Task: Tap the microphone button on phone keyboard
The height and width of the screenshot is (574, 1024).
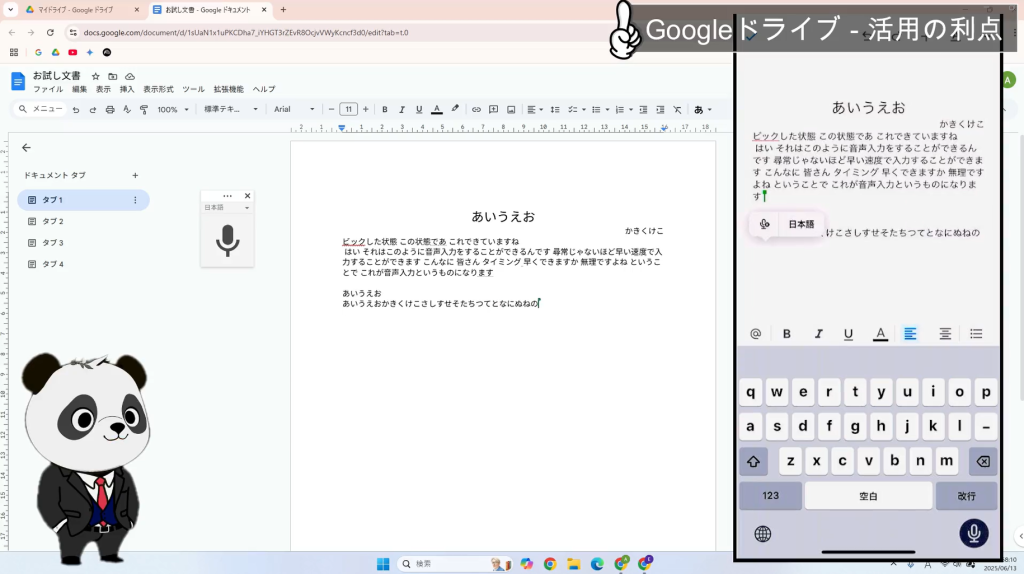Action: pyautogui.click(x=974, y=534)
